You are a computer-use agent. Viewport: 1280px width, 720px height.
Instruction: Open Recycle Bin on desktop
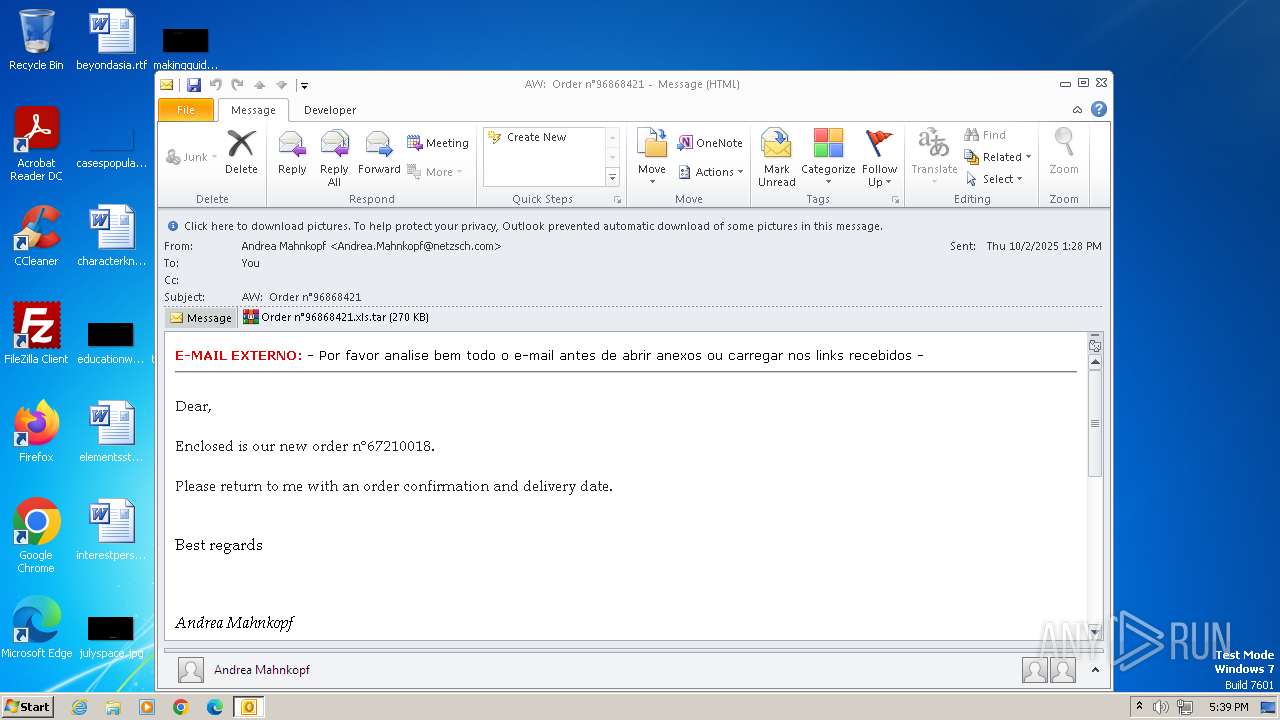(36, 40)
